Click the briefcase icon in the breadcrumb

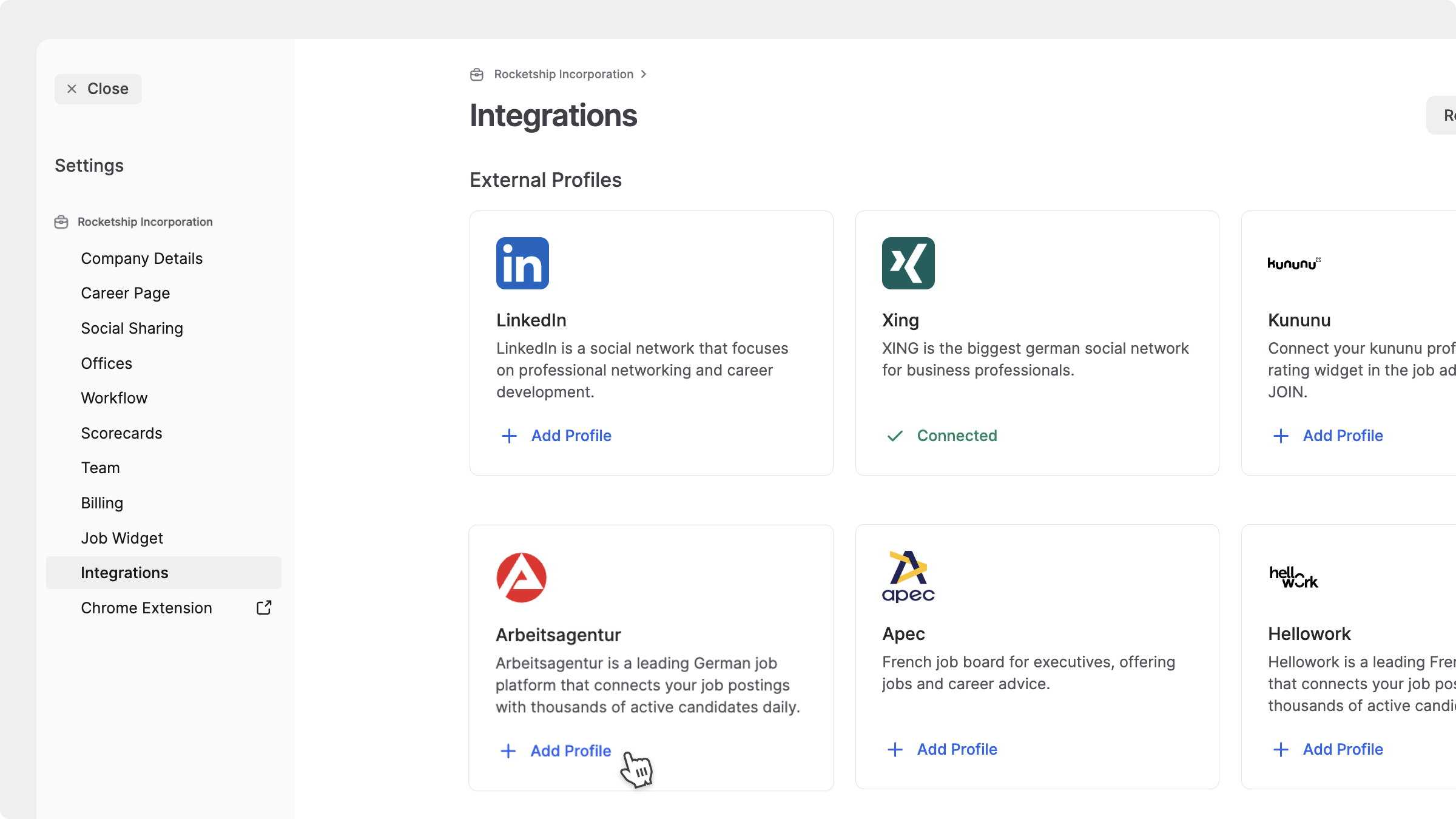tap(477, 74)
